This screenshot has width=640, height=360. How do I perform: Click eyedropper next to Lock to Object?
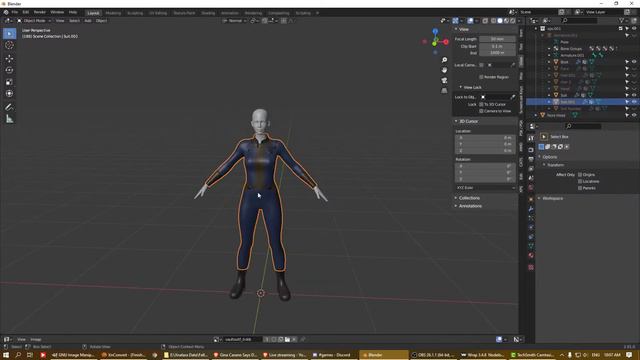(513, 97)
